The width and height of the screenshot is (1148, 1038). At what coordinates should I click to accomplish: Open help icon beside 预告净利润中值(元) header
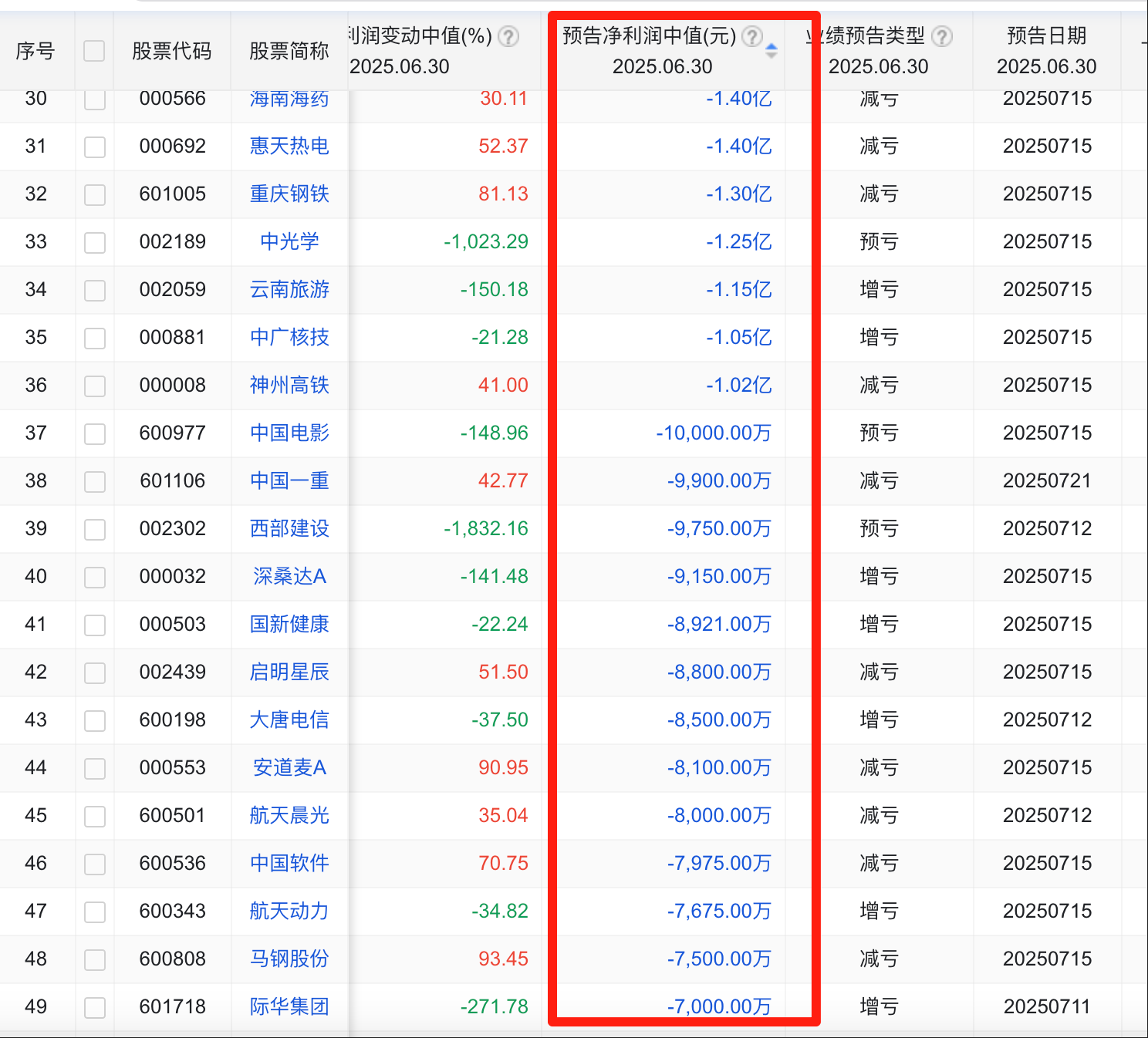coord(752,36)
